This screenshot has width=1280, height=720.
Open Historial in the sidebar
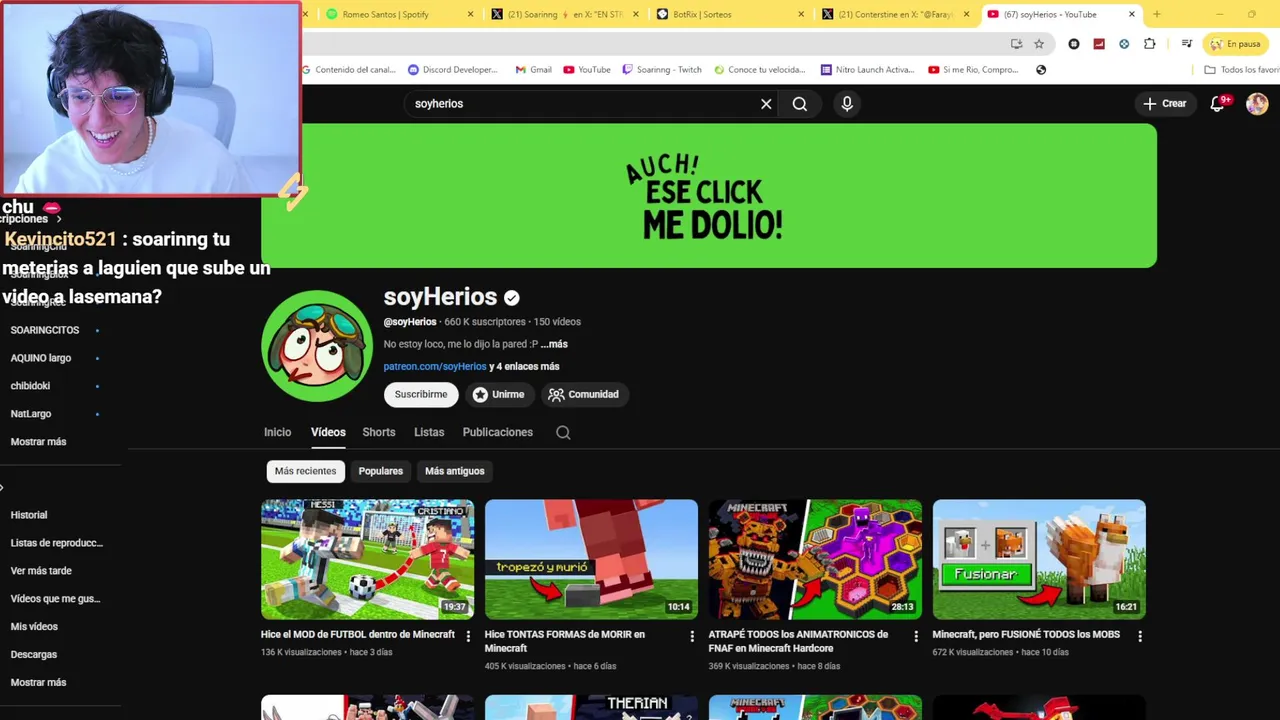point(29,515)
